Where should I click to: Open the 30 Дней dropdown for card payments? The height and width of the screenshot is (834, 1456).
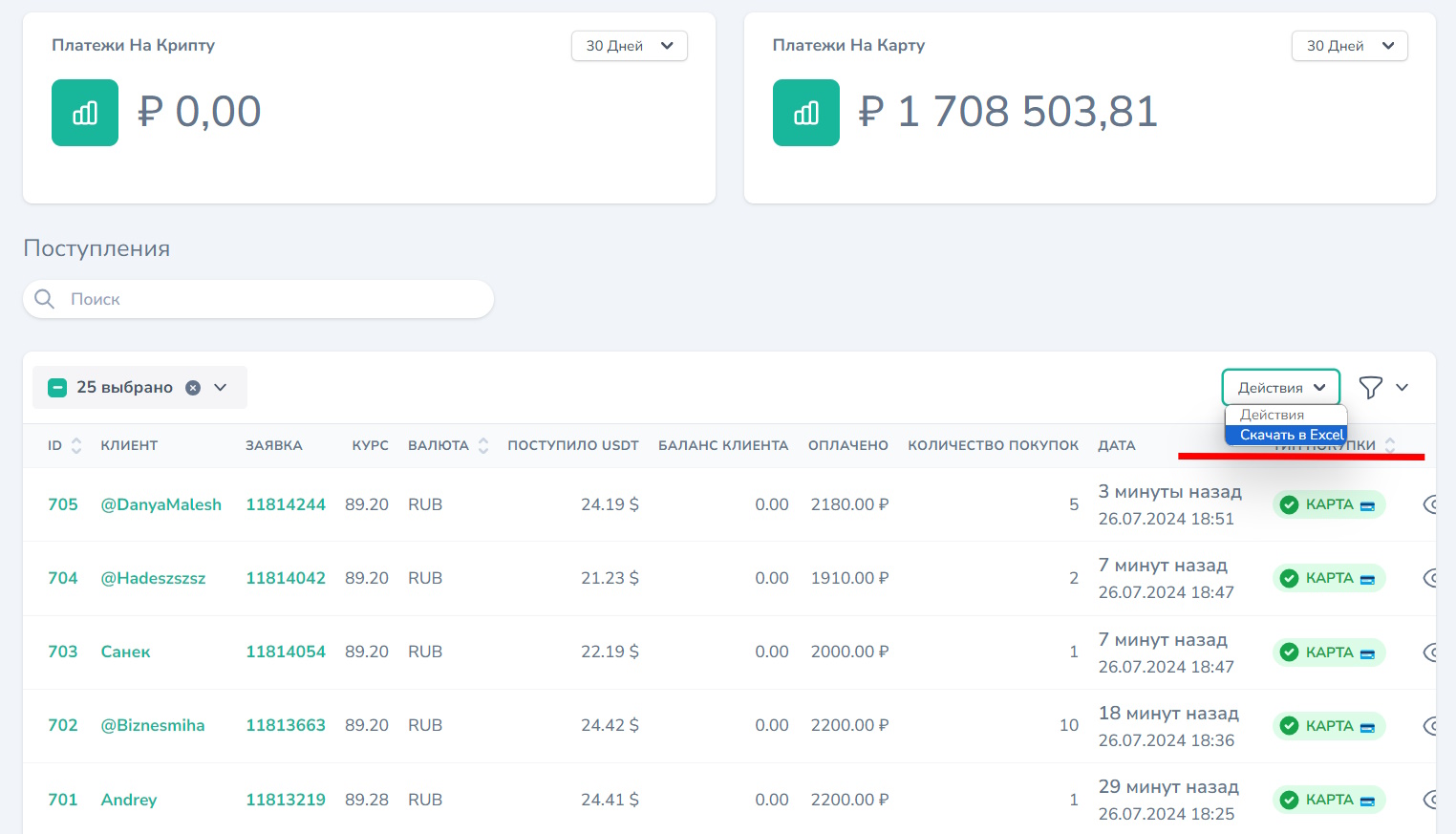click(x=1349, y=46)
